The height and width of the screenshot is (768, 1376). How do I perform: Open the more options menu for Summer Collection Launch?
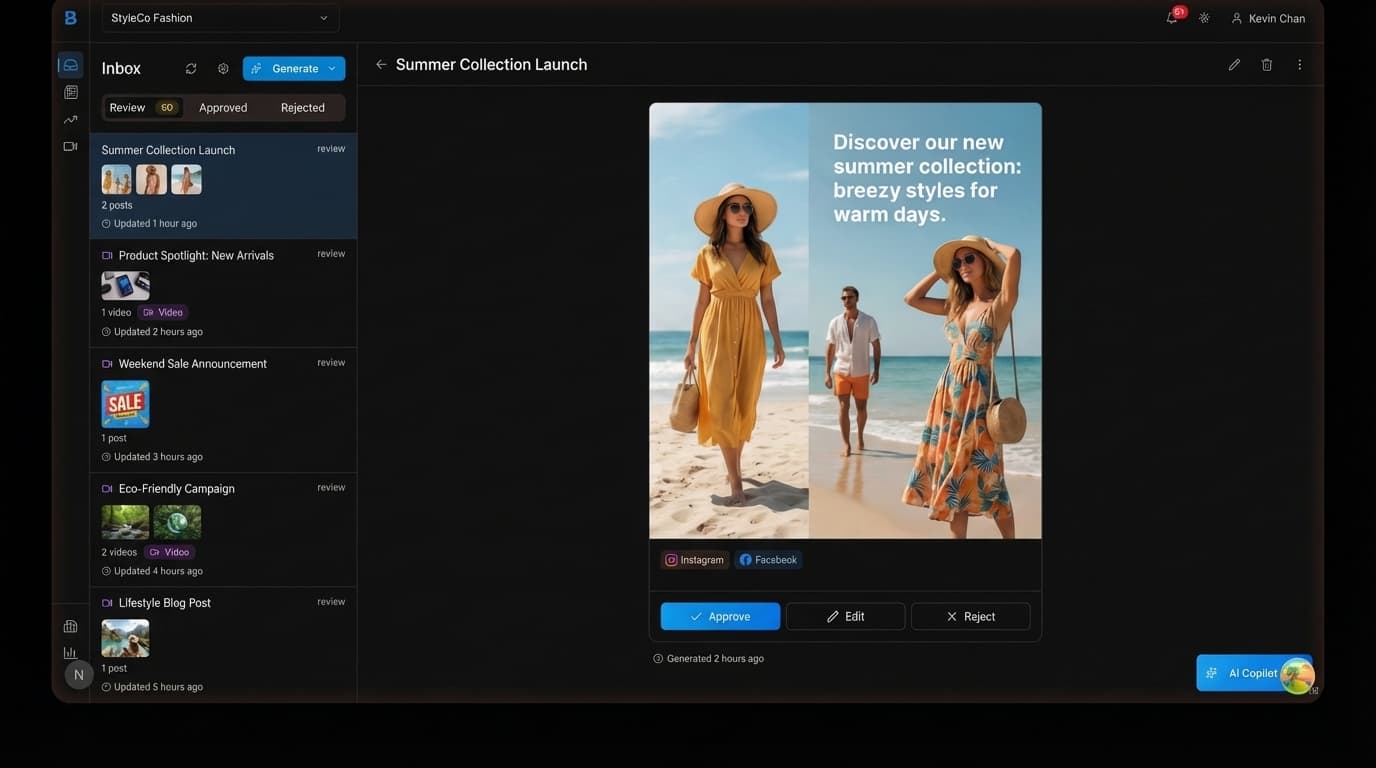(1298, 63)
